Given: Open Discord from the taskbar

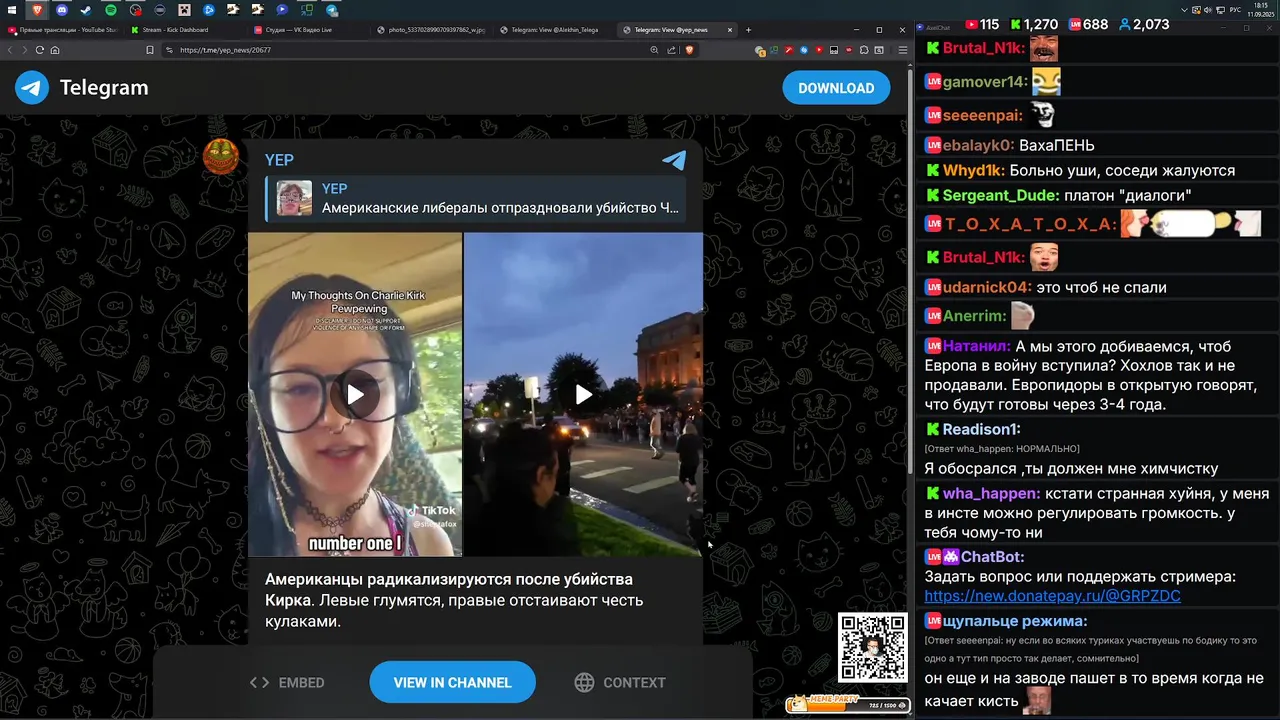Looking at the screenshot, I should [x=62, y=9].
